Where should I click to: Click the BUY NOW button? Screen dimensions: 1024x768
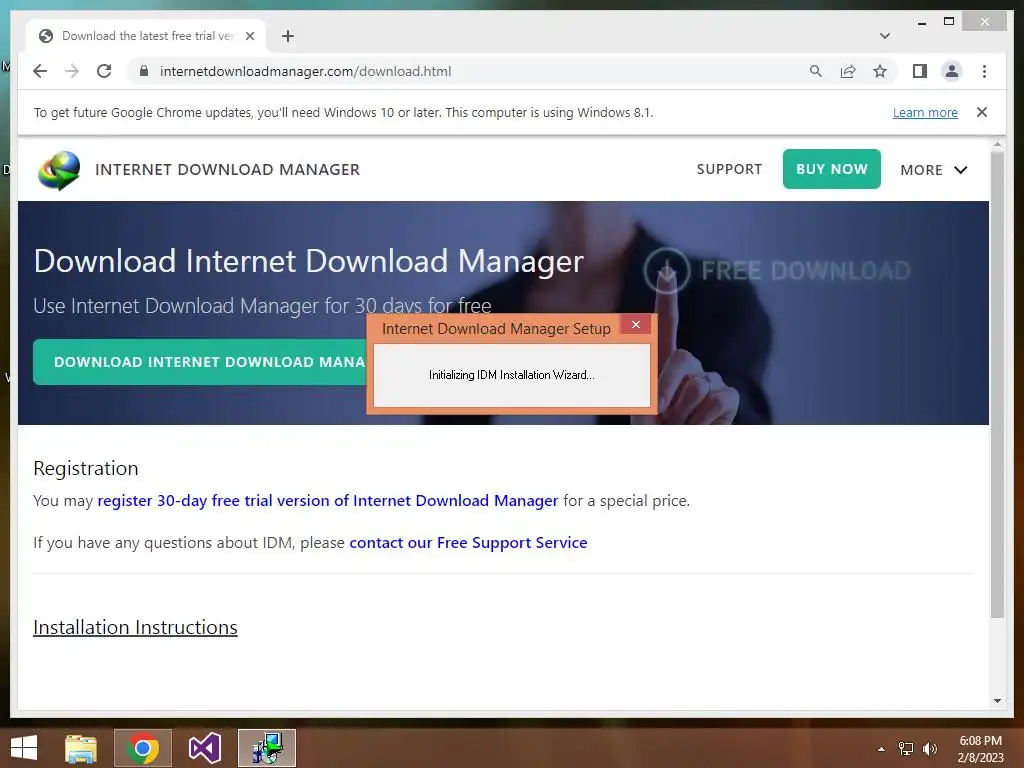[831, 169]
